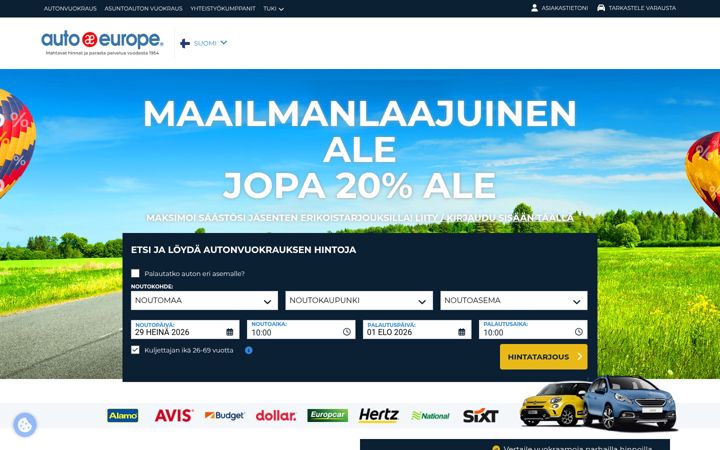Image resolution: width=720 pixels, height=450 pixels.
Task: Select the NOUTOAIKA time field
Action: tap(301, 330)
